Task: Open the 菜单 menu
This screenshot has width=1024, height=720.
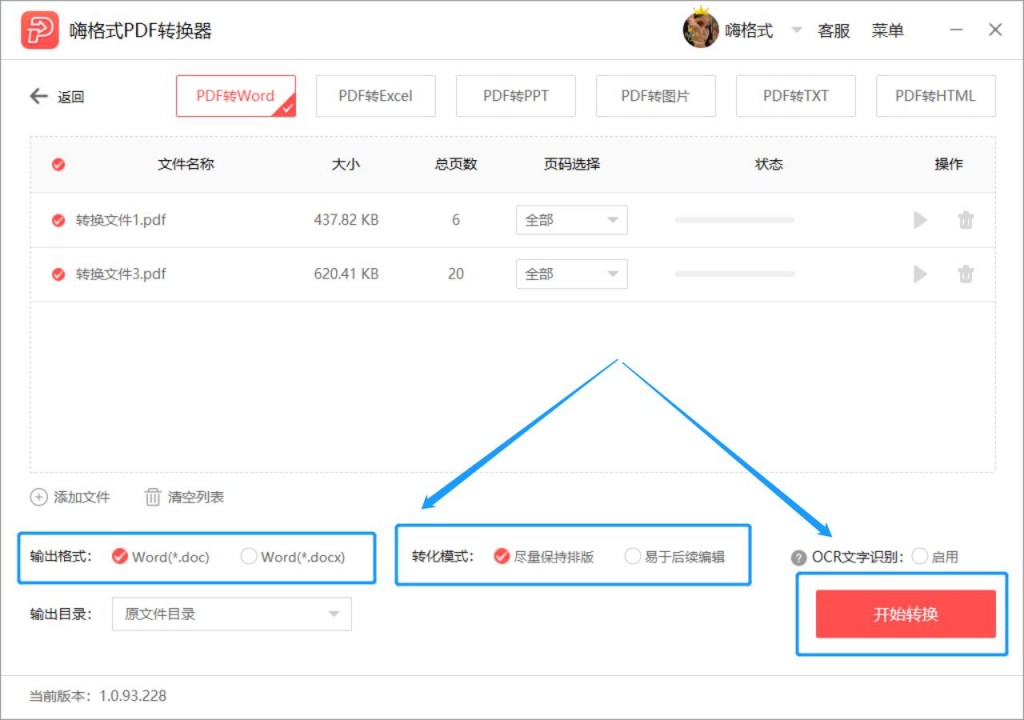Action: coord(887,31)
